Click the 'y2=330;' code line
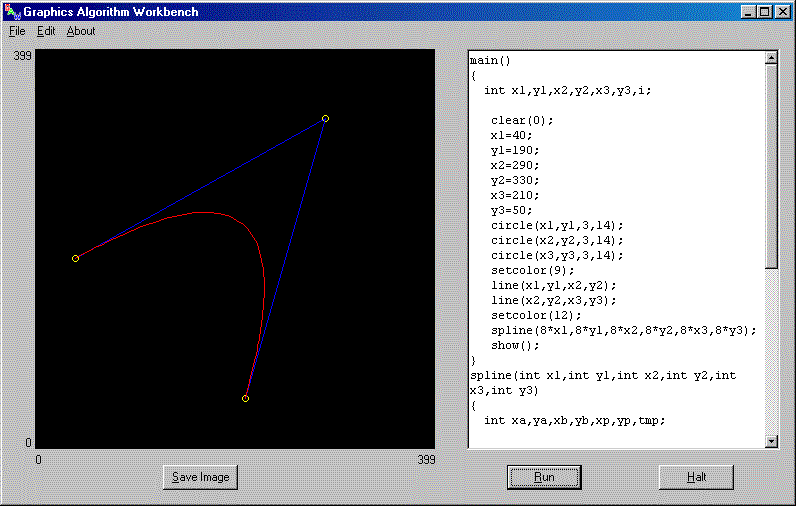The width and height of the screenshot is (796, 506). click(515, 181)
